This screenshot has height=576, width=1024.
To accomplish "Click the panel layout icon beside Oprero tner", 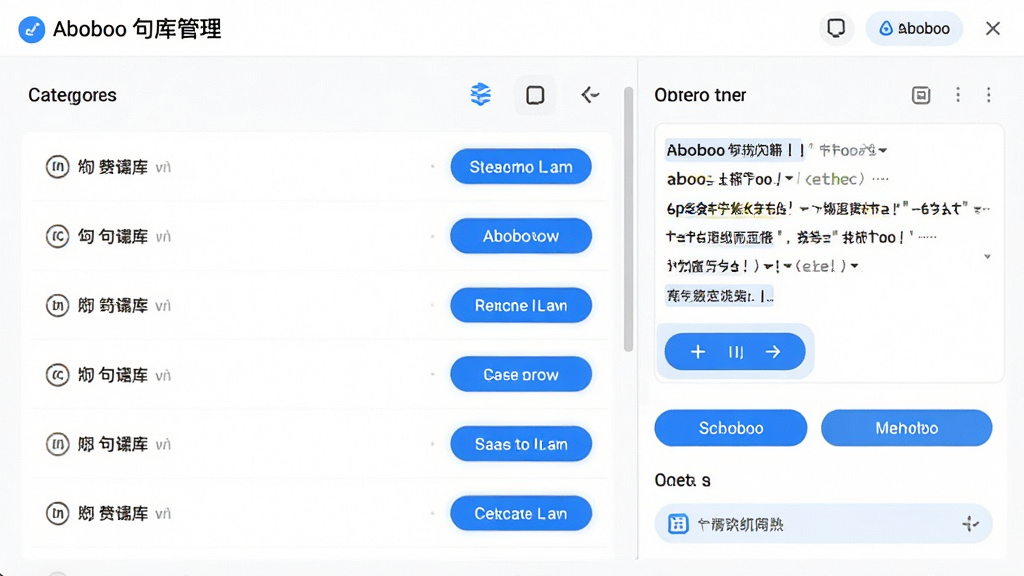I will coord(921,95).
